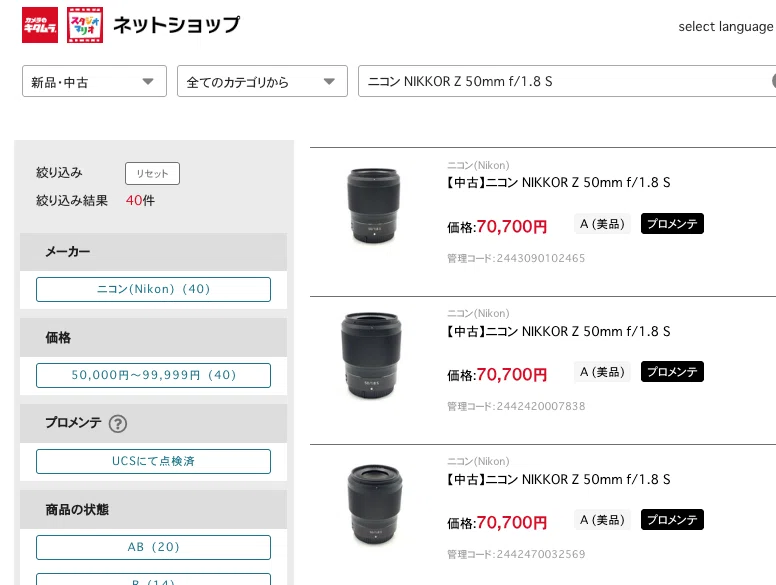776x585 pixels.
Task: Open the select language menu
Action: click(726, 27)
